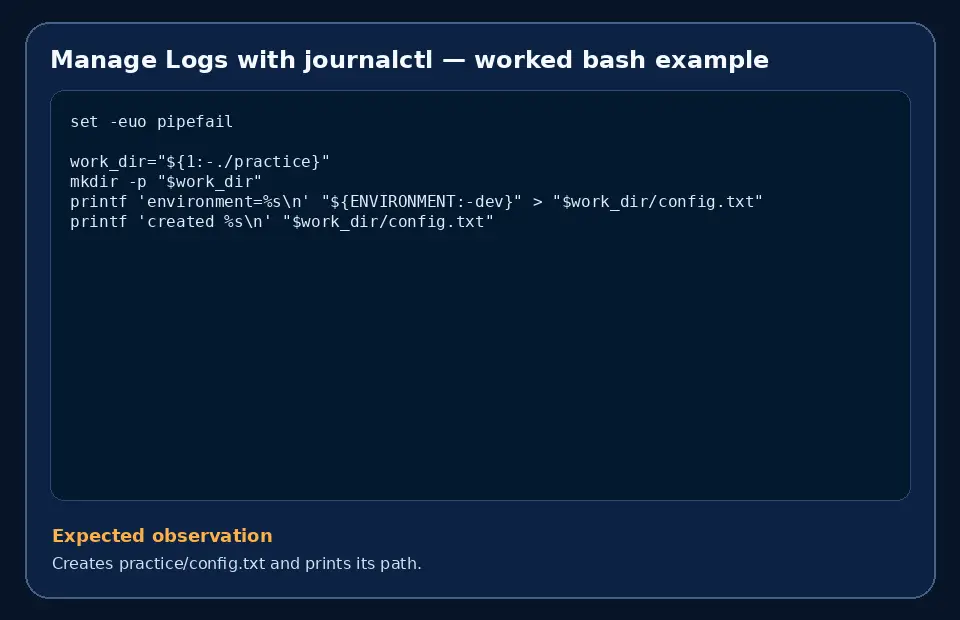Click the line 'set -euo pipefail'
The height and width of the screenshot is (620, 960).
coord(151,122)
